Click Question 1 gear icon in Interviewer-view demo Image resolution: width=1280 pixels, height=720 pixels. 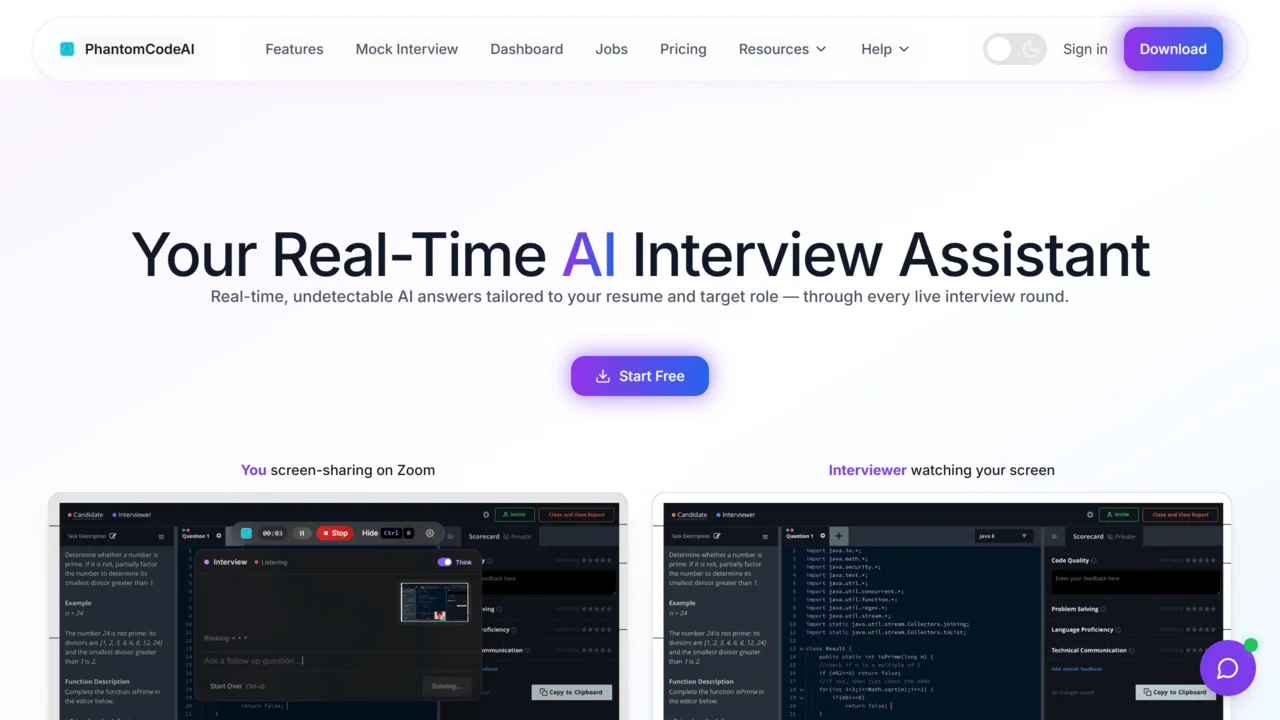pos(823,536)
